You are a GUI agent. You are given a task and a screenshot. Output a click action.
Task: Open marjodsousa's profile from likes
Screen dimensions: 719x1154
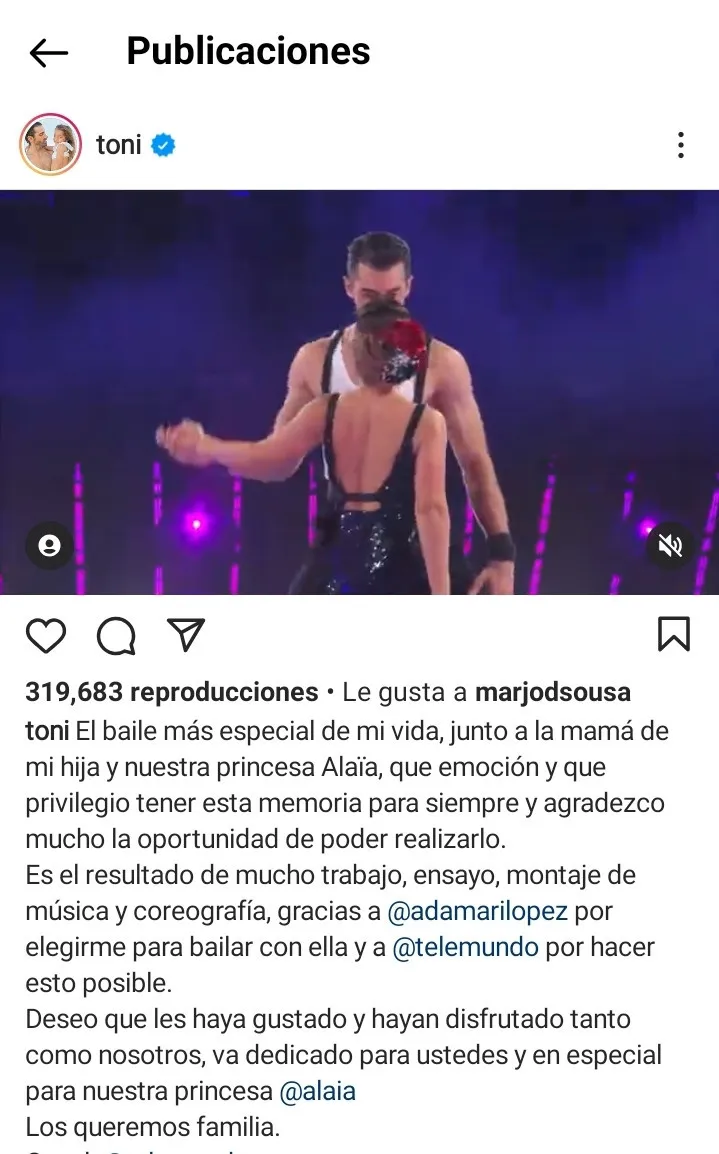(x=553, y=693)
